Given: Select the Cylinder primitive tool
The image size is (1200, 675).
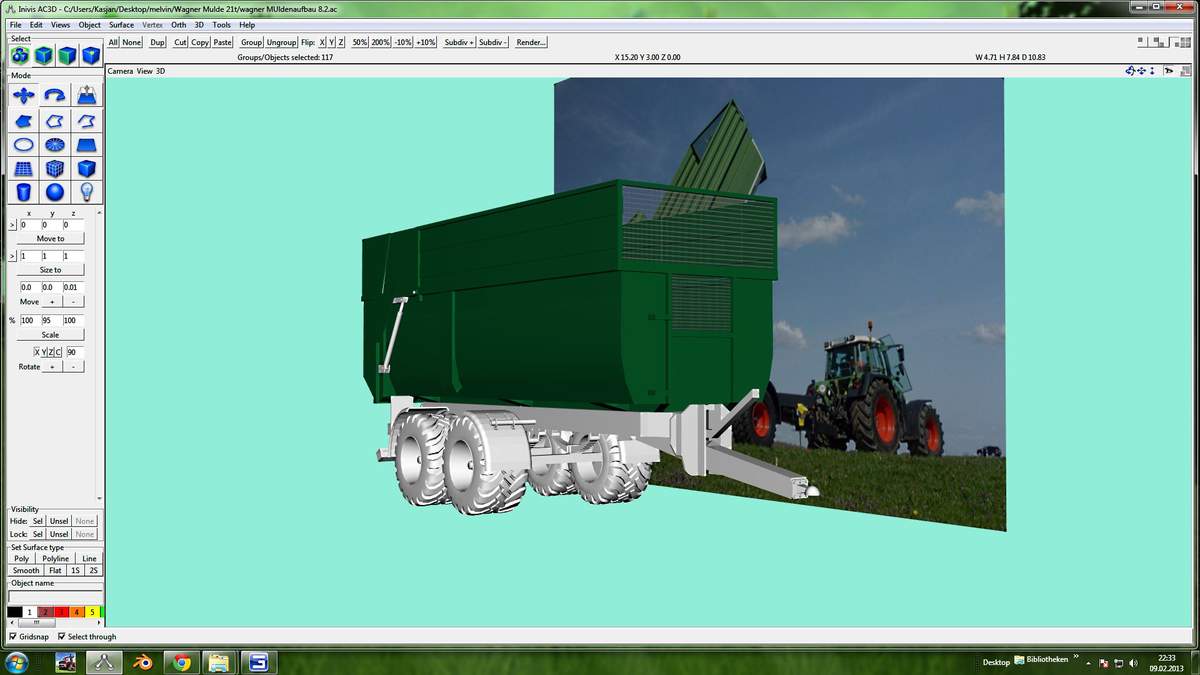Looking at the screenshot, I should (x=23, y=192).
